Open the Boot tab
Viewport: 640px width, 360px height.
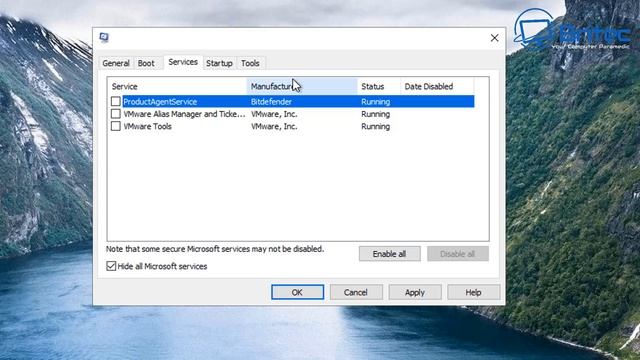(x=146, y=63)
